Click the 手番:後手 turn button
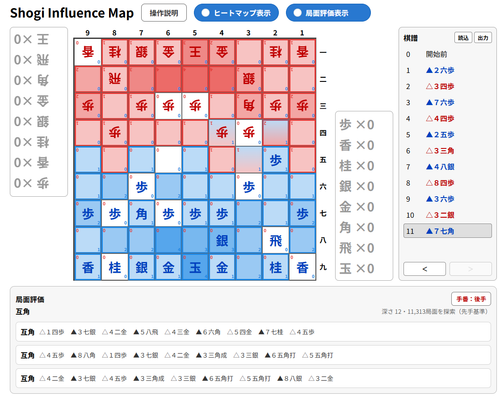Screen dimensions: 500x397 tap(471, 299)
